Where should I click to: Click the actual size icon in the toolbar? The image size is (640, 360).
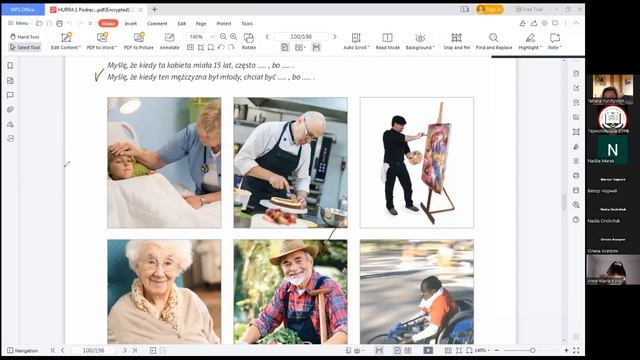(190, 47)
